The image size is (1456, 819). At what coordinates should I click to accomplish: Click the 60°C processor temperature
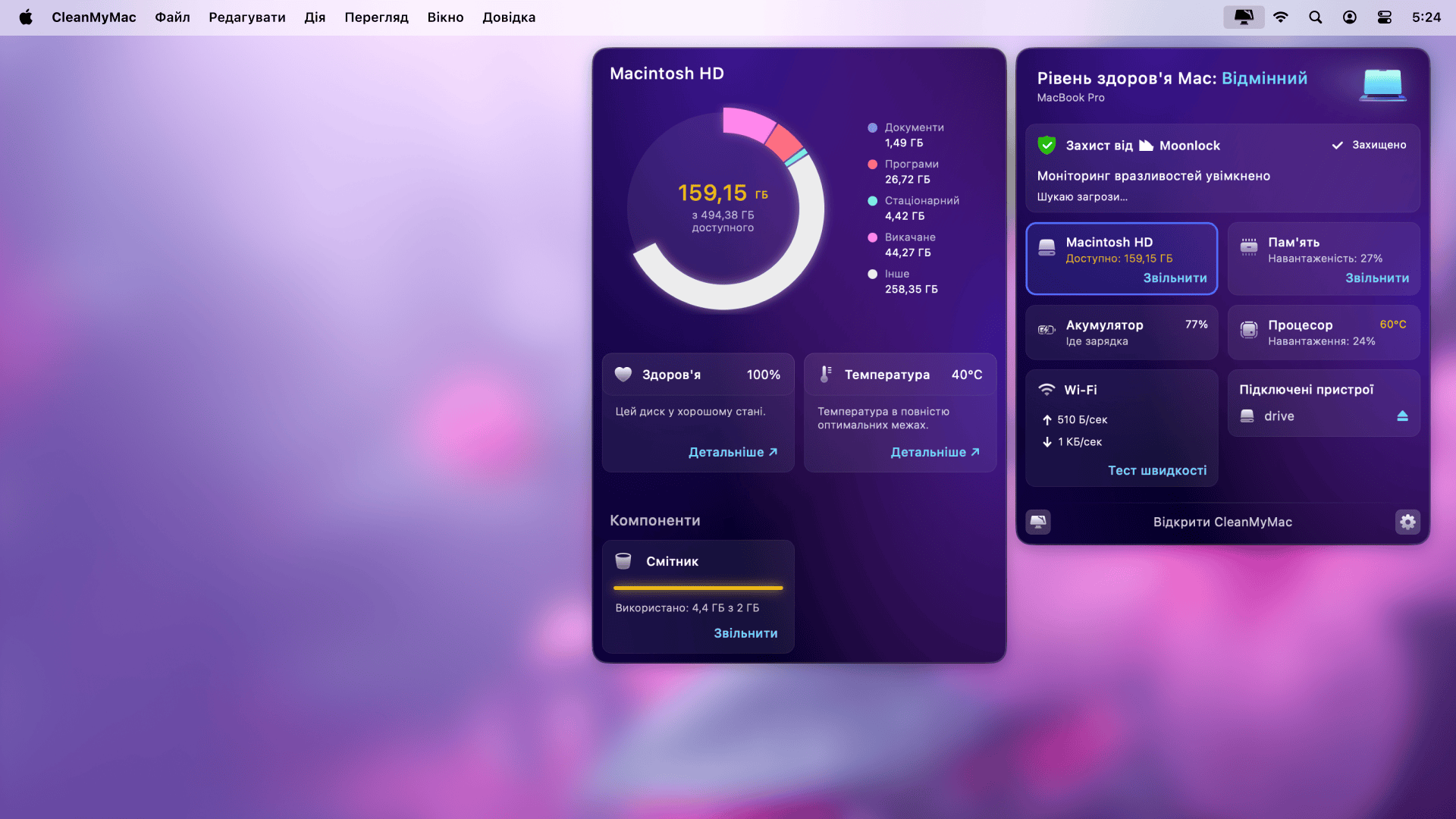click(x=1393, y=325)
